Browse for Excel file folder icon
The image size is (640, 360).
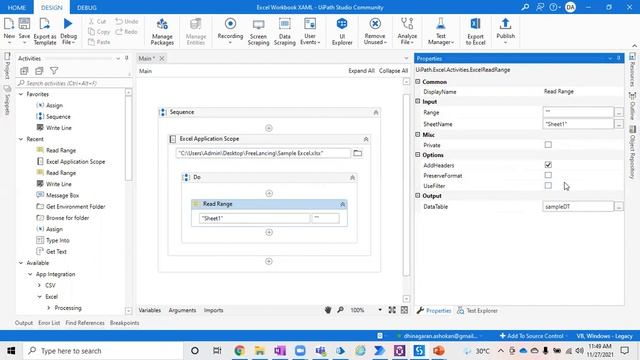point(358,153)
